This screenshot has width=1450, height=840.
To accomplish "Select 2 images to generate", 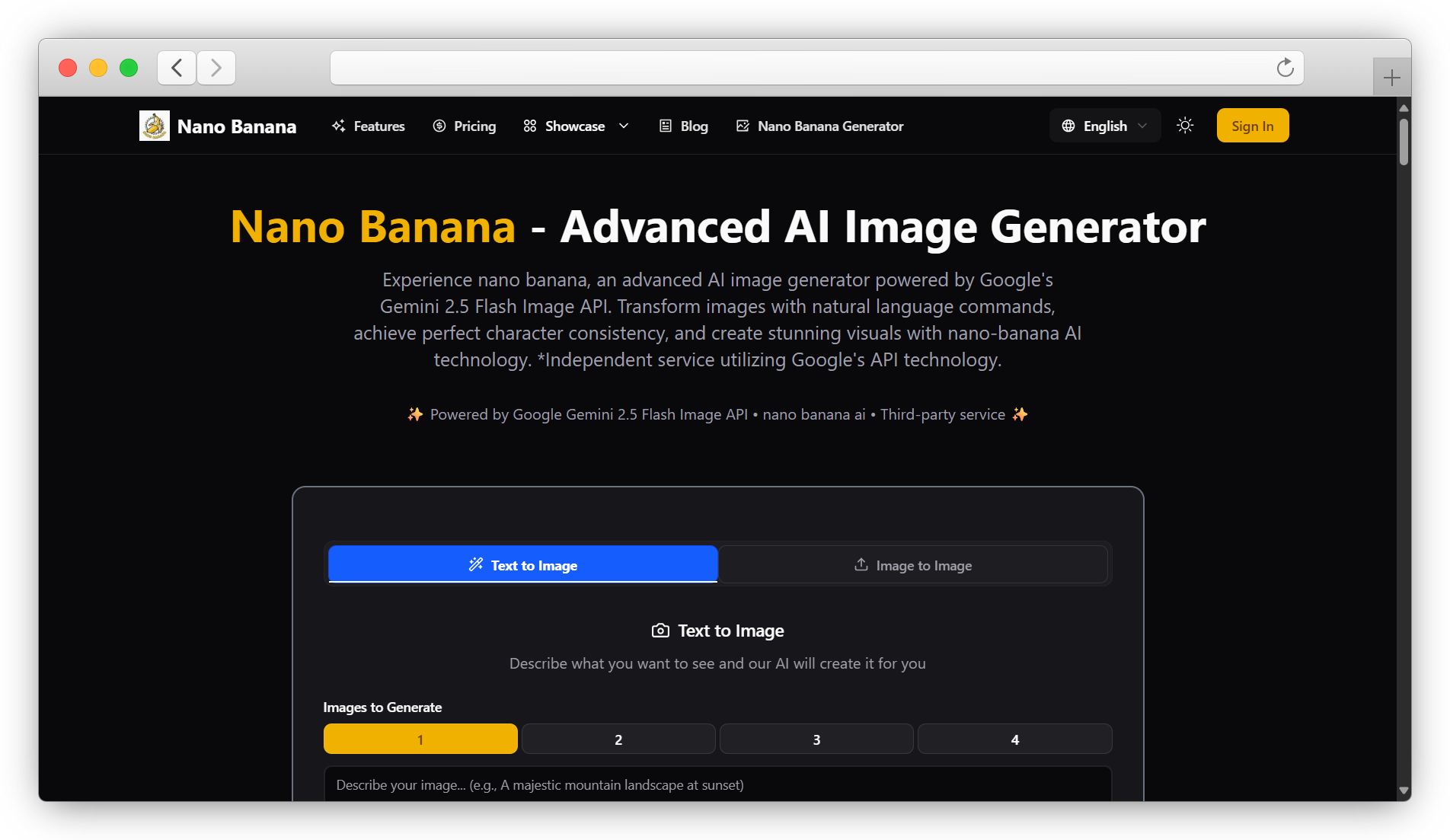I will pyautogui.click(x=618, y=739).
